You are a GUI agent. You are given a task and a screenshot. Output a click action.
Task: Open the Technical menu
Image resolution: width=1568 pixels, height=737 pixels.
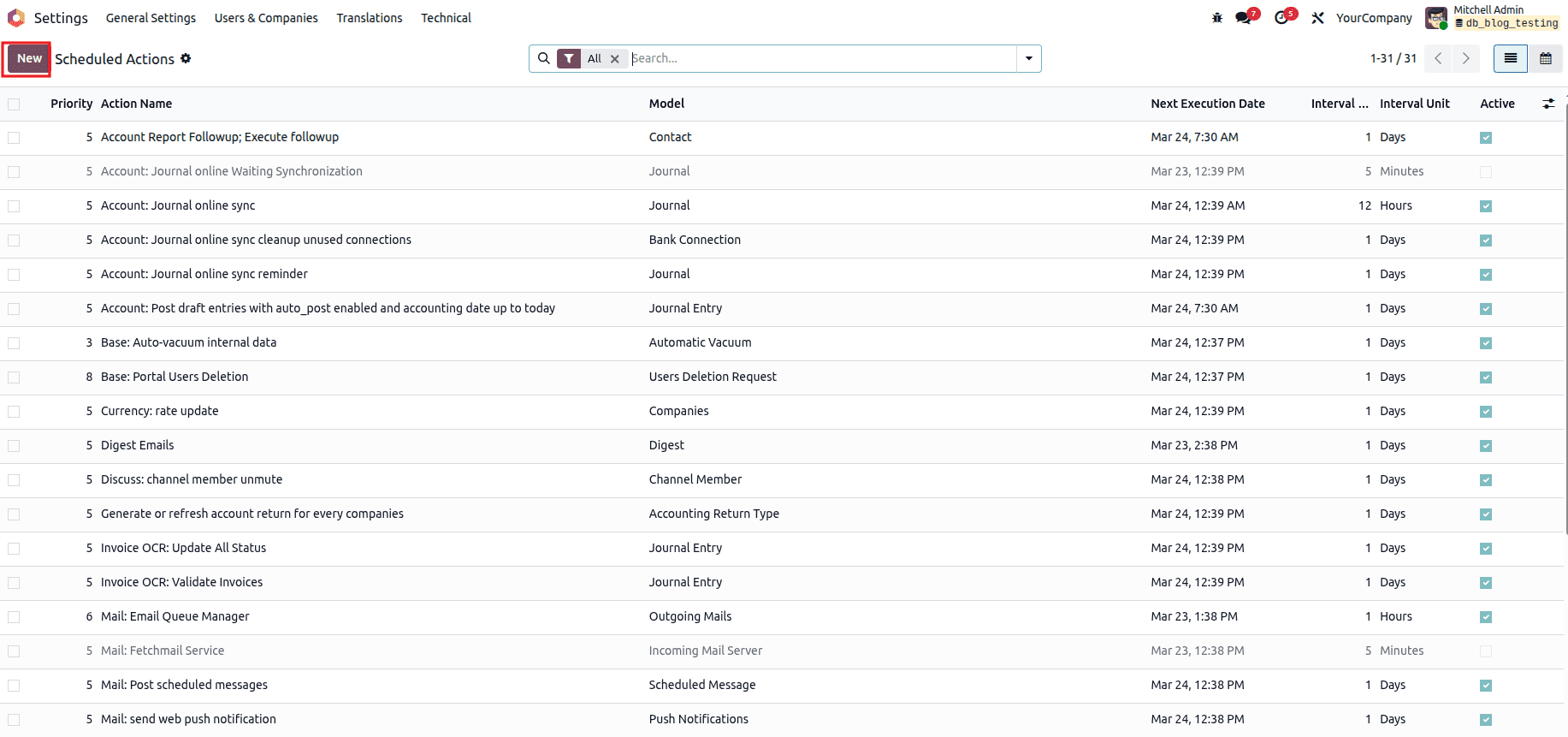click(446, 18)
